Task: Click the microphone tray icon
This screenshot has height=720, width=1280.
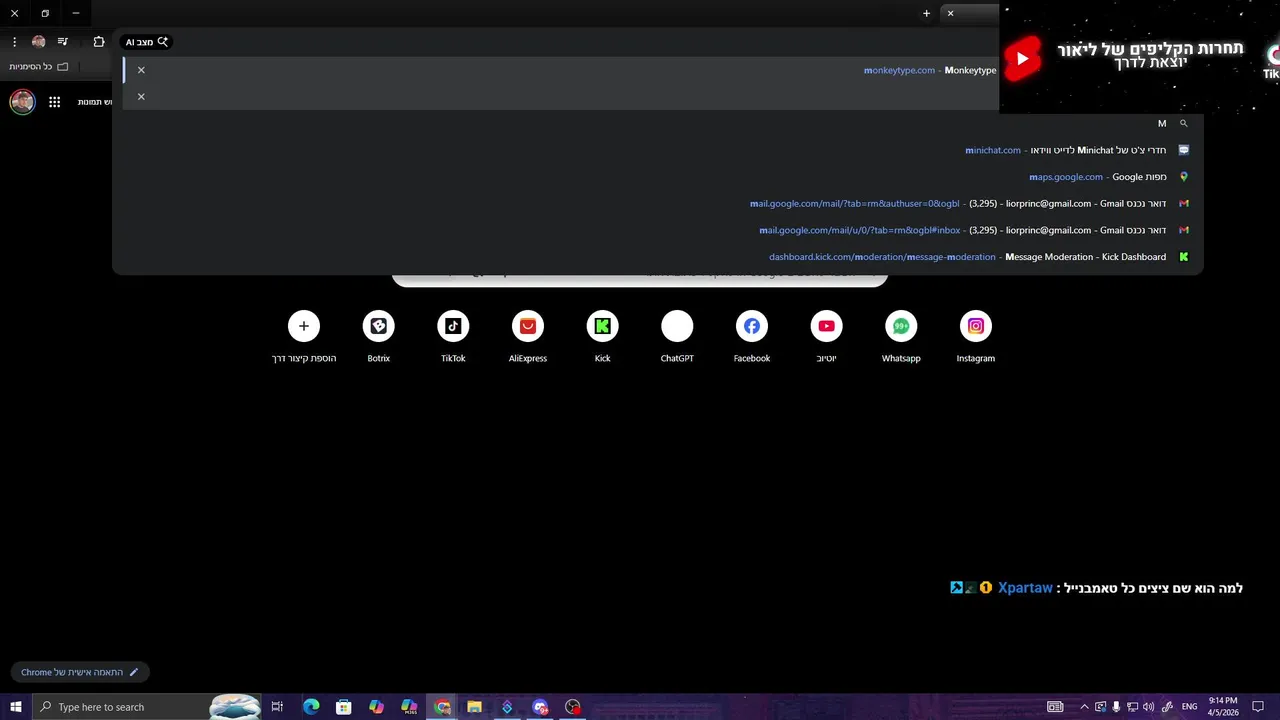Action: 1116,707
